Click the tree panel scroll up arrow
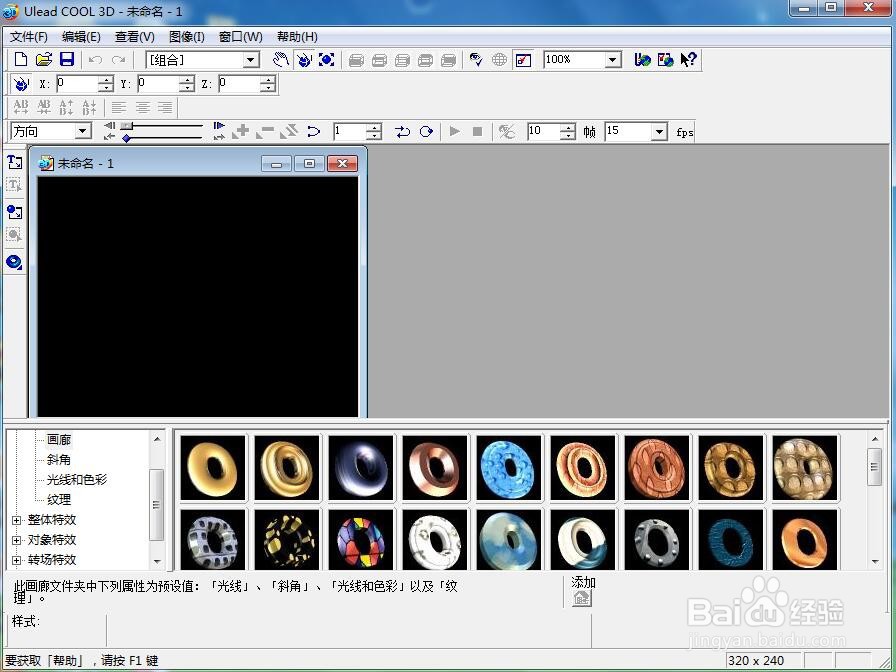 (x=157, y=438)
